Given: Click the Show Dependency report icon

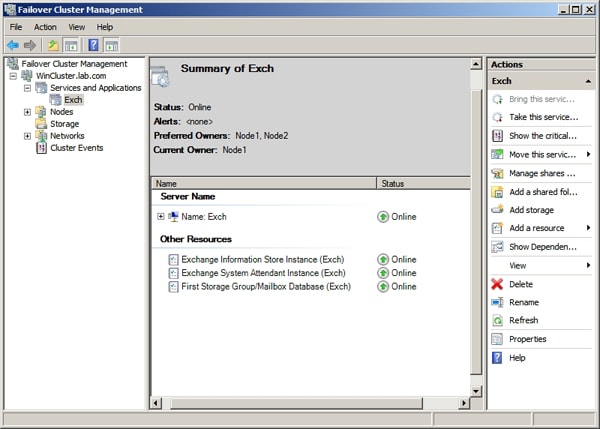Looking at the screenshot, I should (498, 247).
